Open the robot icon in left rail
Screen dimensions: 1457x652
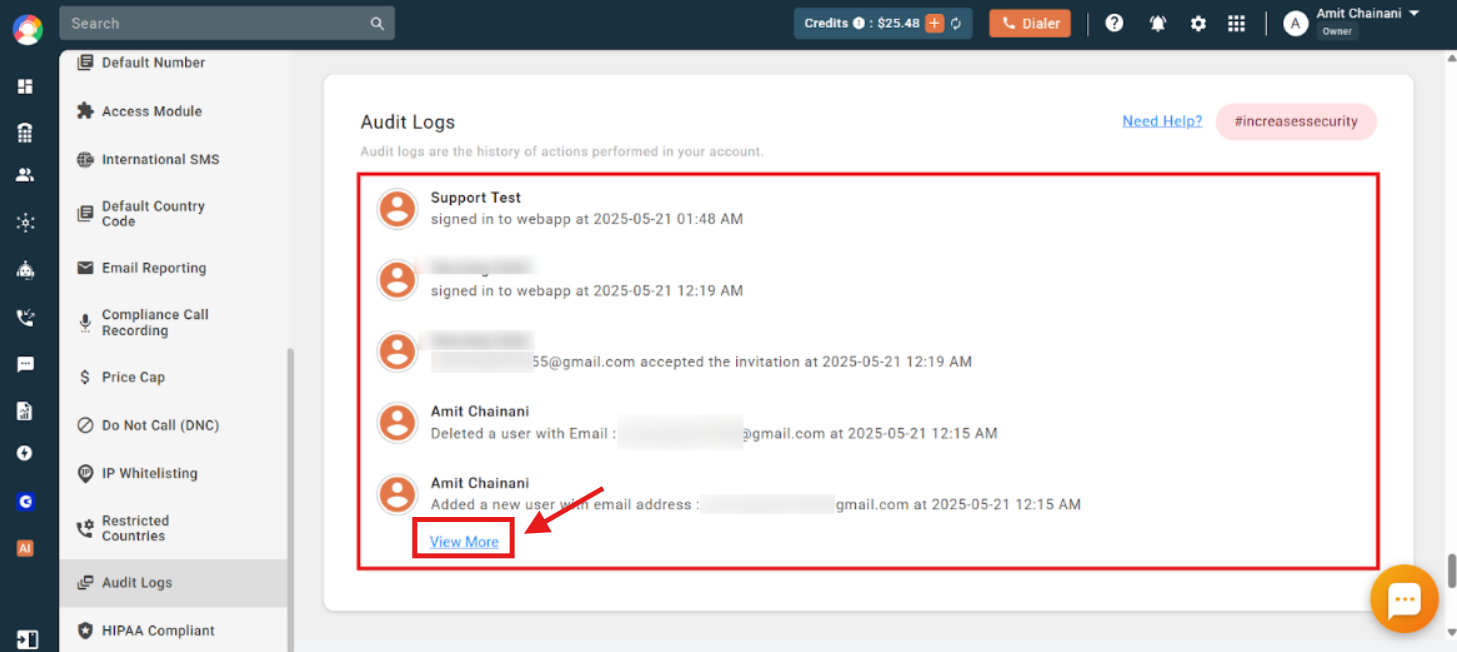[x=25, y=270]
